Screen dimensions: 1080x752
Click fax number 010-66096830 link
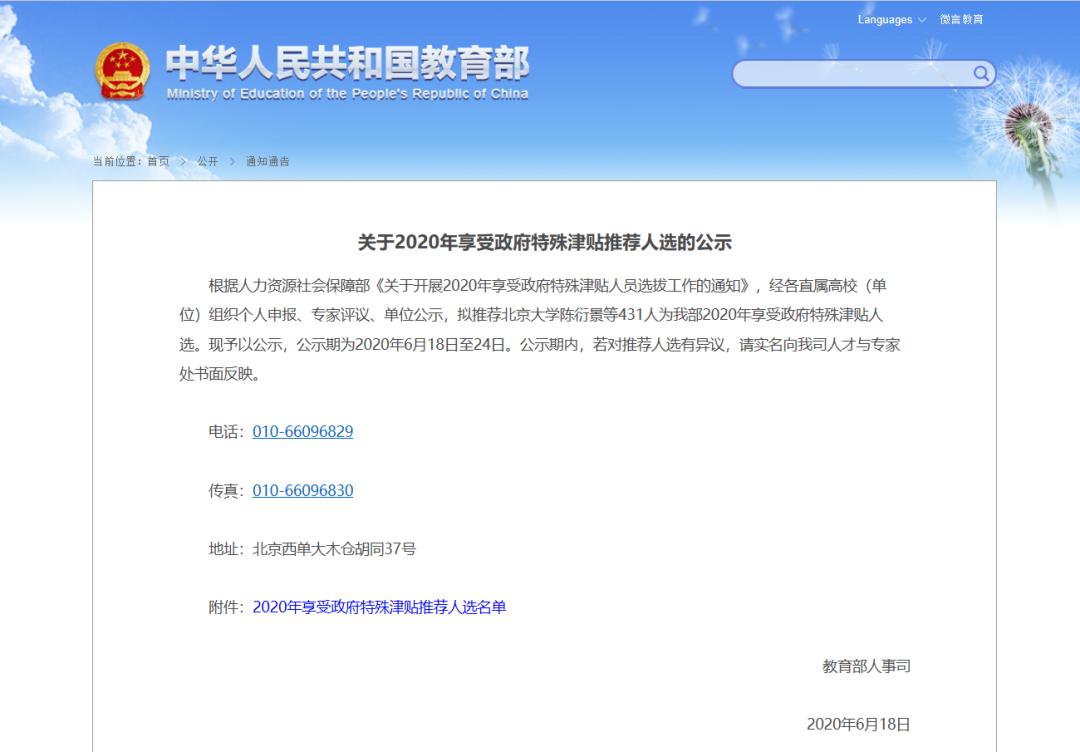click(x=302, y=490)
